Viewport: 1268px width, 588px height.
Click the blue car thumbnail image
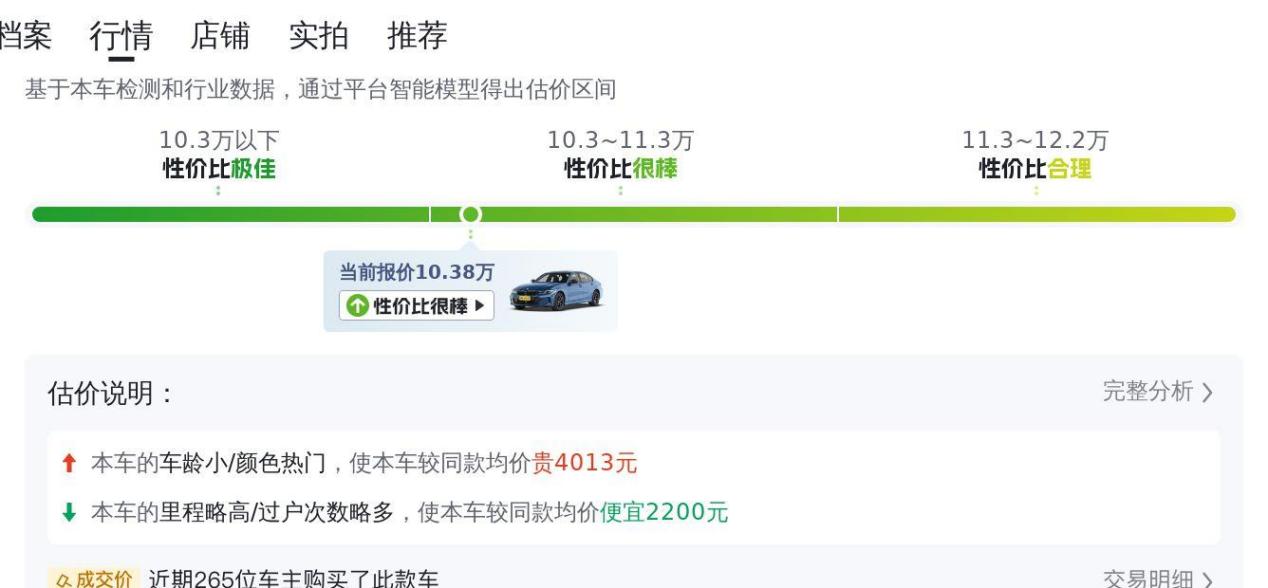tap(556, 291)
